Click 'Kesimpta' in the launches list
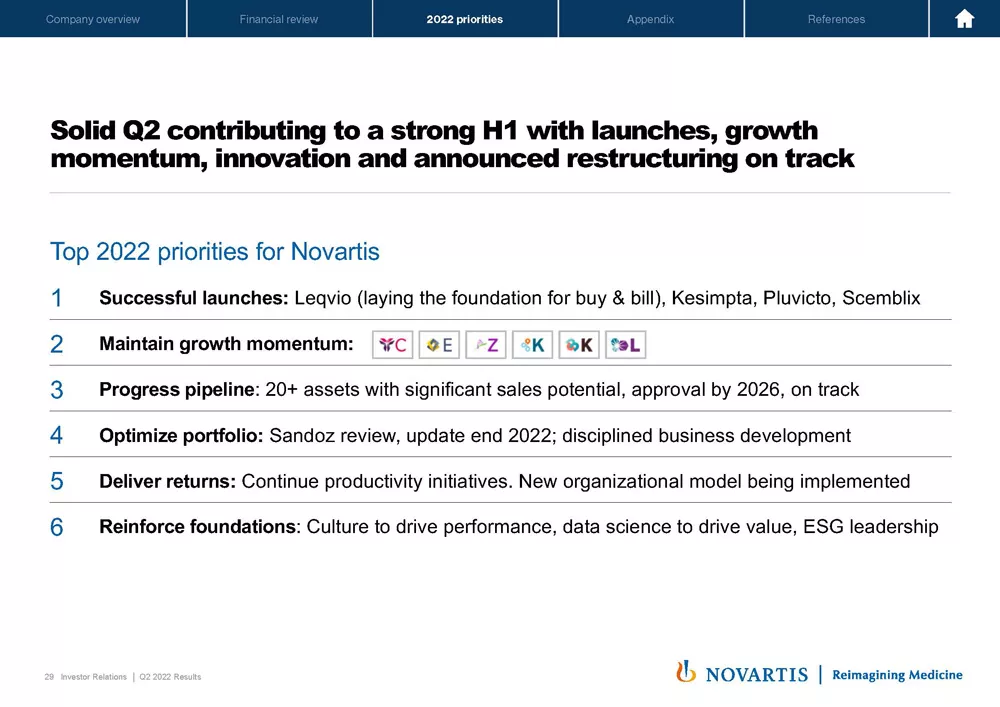The image size is (1000, 707). 712,298
